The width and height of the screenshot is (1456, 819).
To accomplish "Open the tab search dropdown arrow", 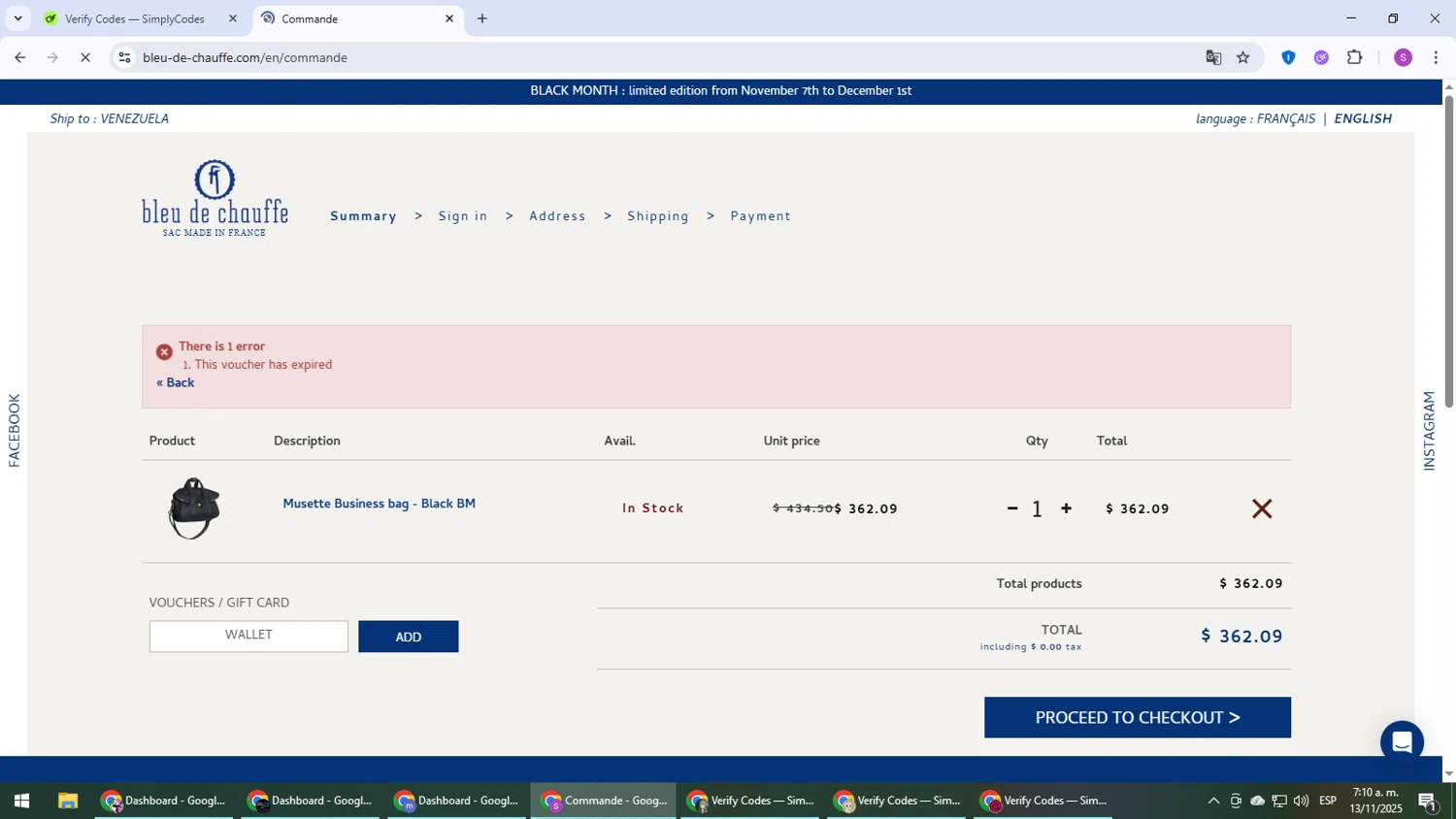I will pyautogui.click(x=17, y=18).
